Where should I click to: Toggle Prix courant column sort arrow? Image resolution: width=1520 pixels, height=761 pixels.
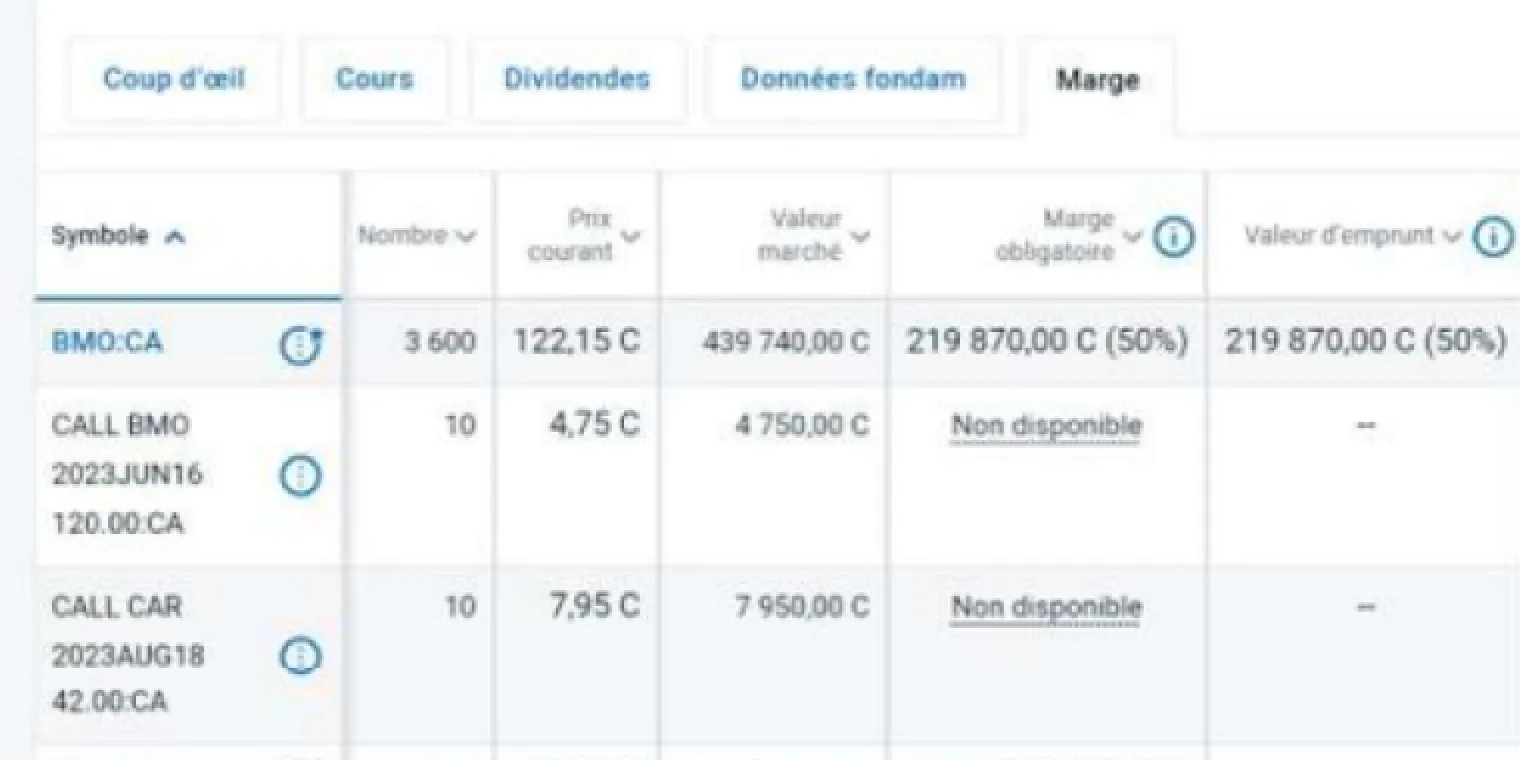pyautogui.click(x=630, y=237)
